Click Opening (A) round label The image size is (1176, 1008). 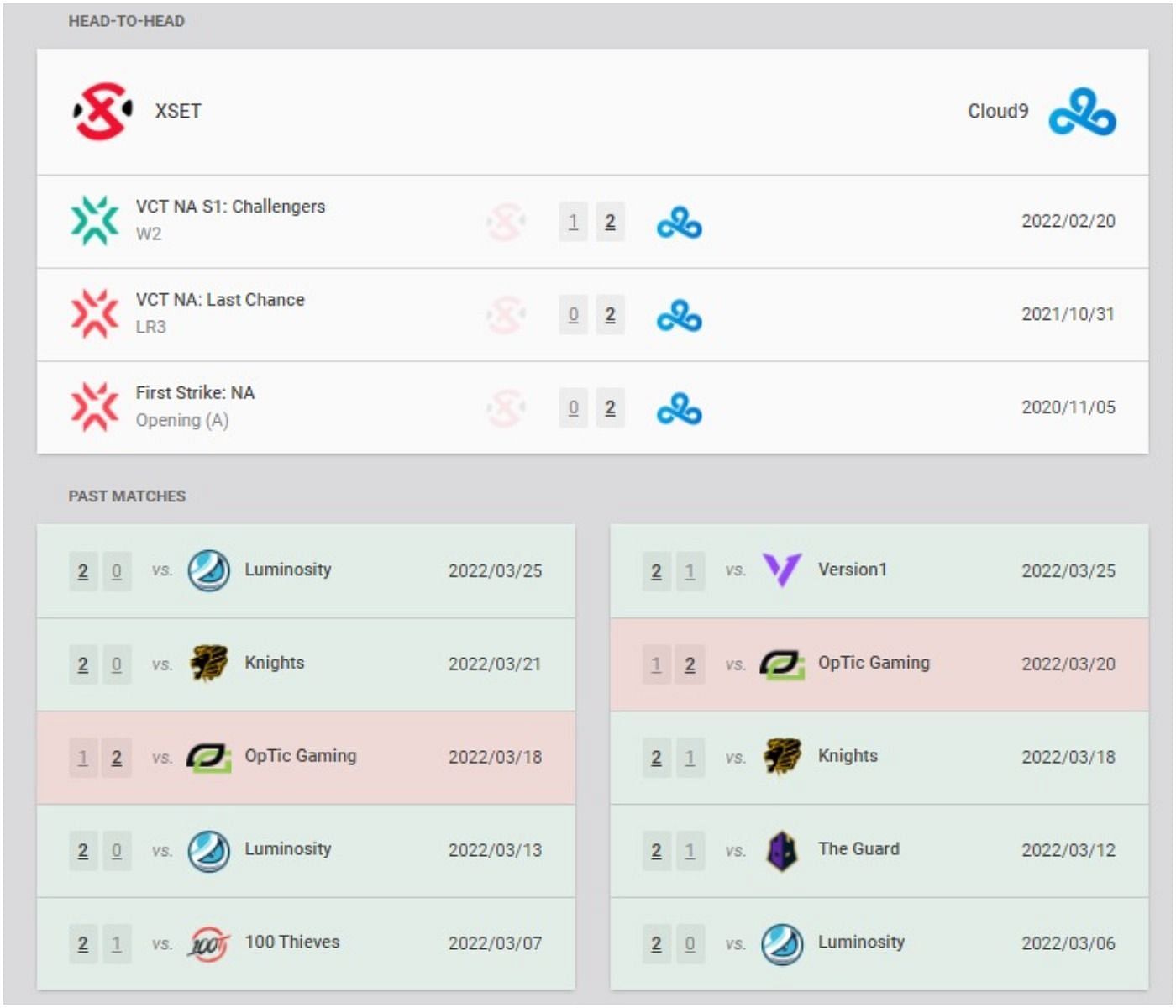pyautogui.click(x=182, y=420)
